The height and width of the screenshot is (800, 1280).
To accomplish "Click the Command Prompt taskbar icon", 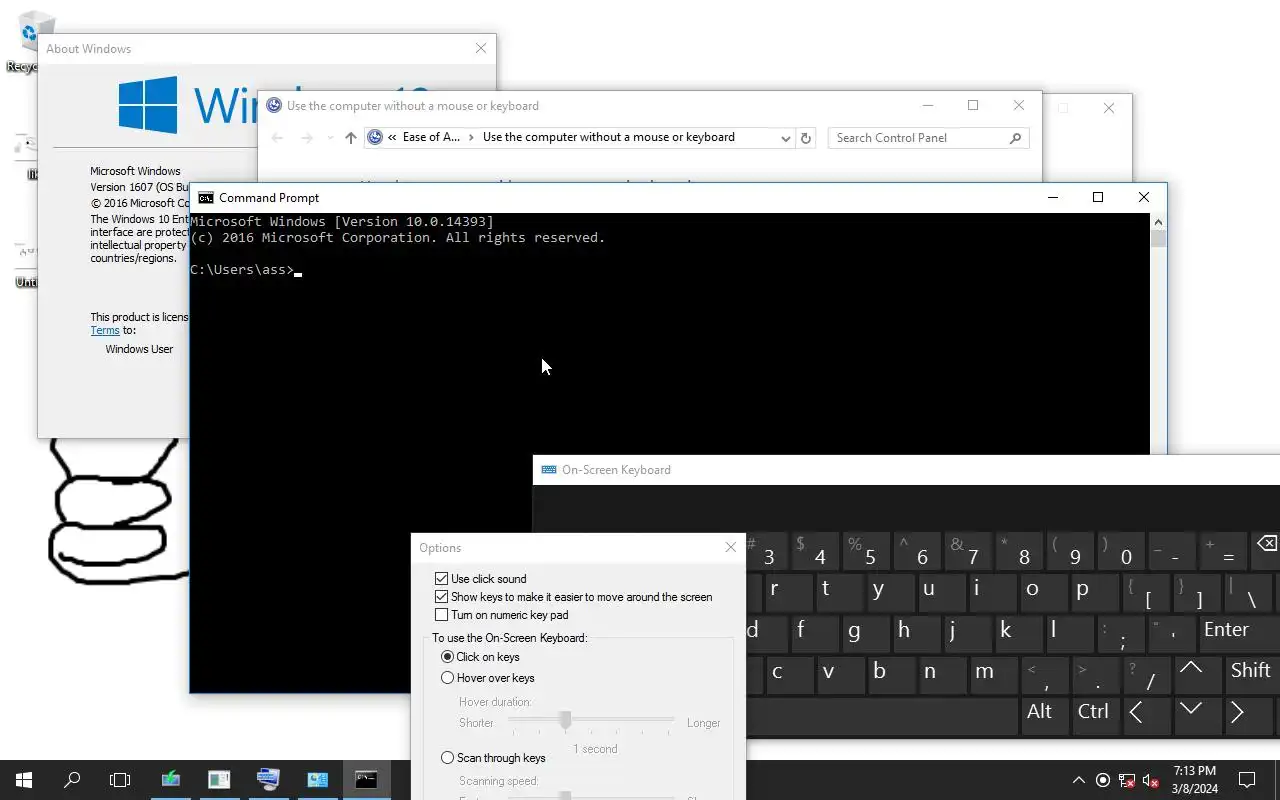I will click(x=366, y=780).
